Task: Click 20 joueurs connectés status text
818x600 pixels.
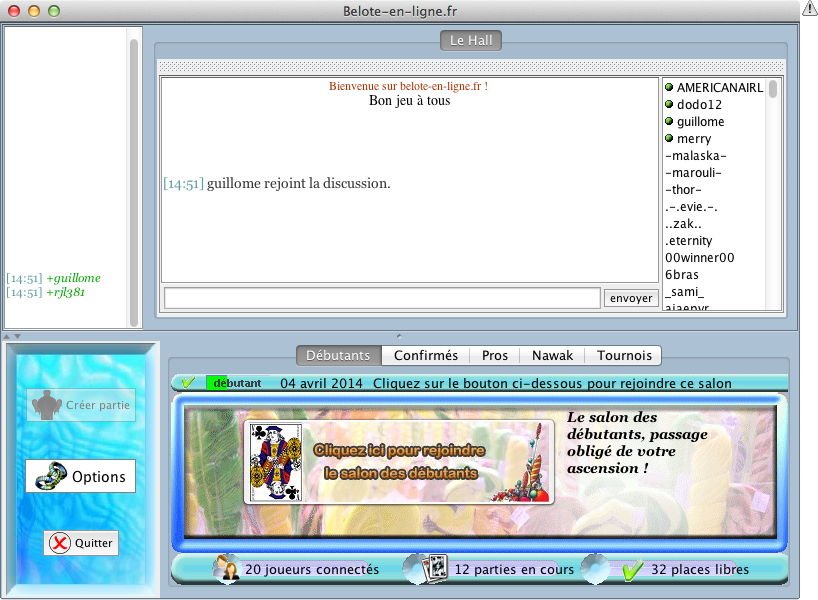Action: (312, 569)
